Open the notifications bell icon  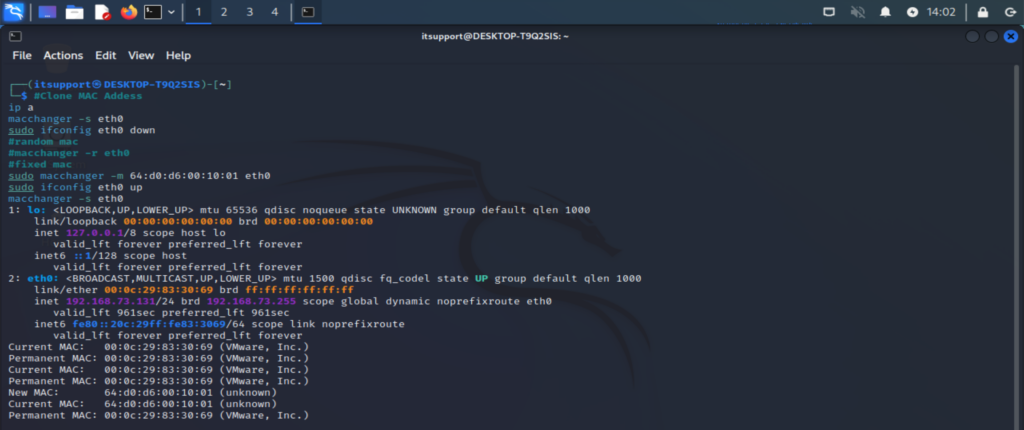point(886,12)
